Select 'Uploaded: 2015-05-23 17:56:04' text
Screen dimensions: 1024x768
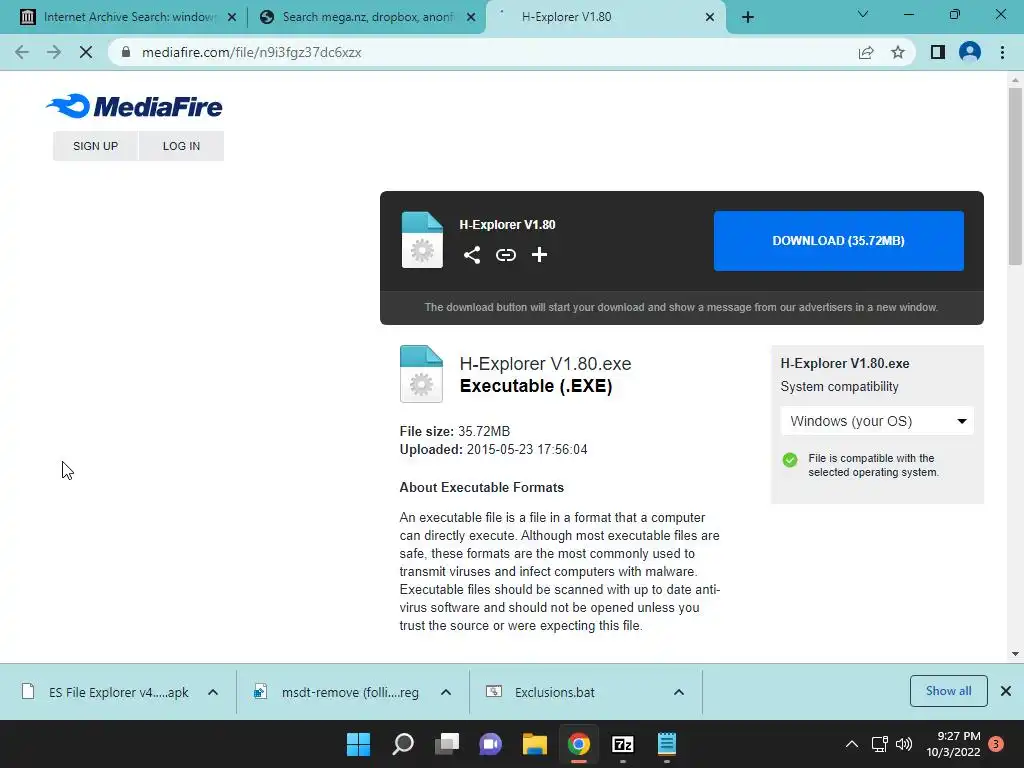tap(493, 449)
